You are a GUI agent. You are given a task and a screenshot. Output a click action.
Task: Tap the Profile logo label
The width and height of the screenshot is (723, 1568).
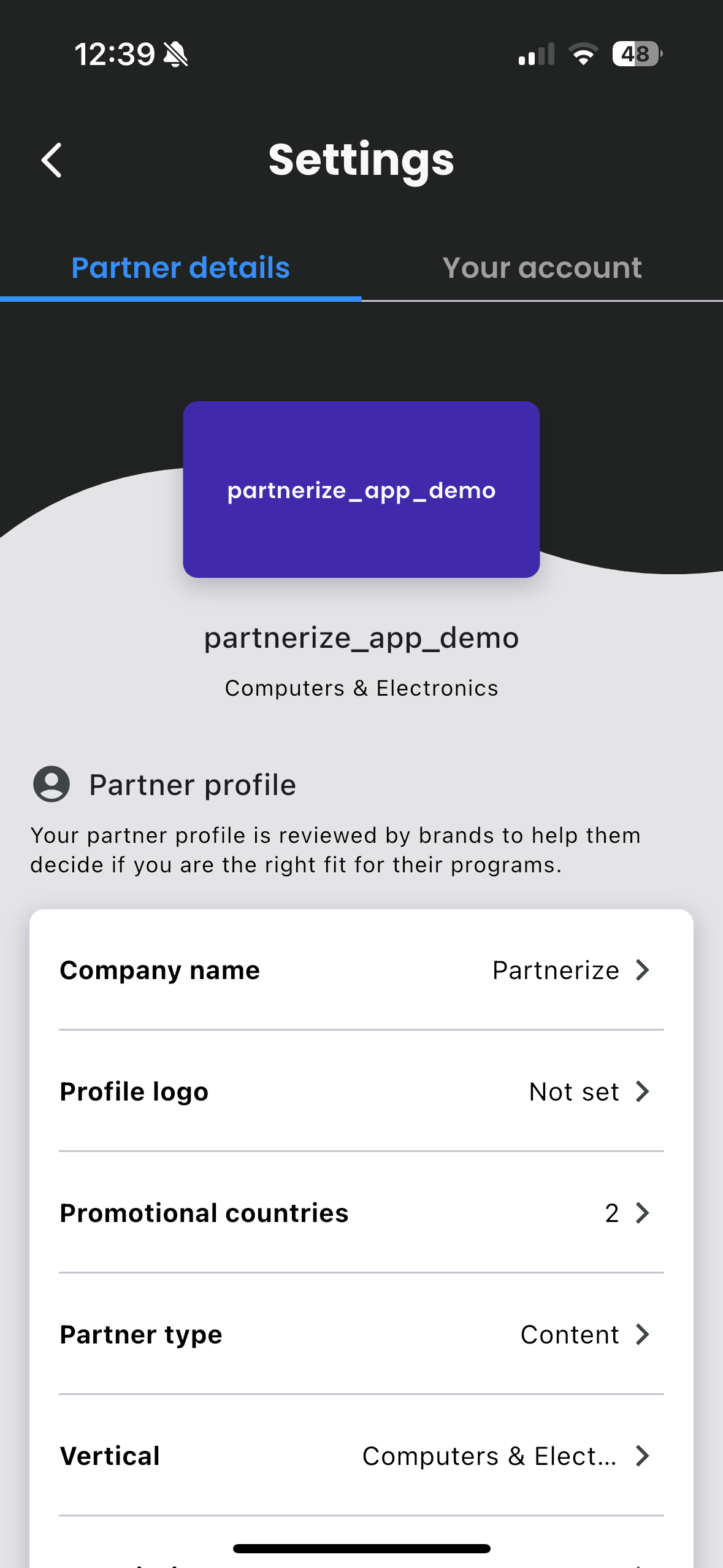pos(134,1091)
